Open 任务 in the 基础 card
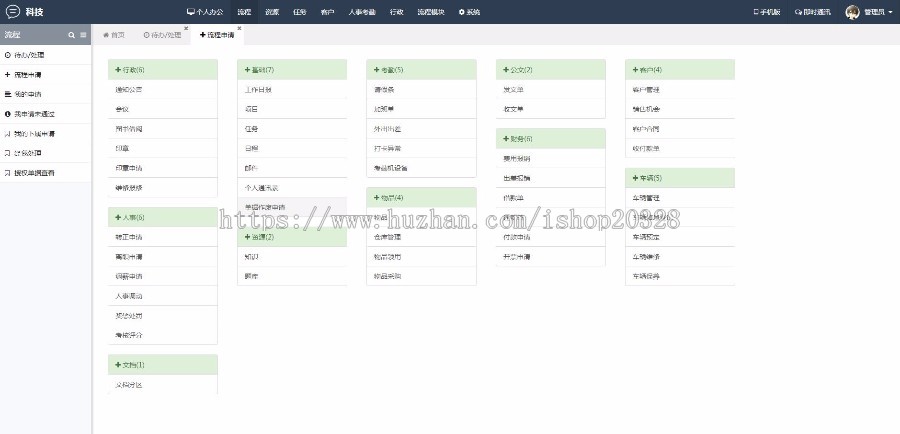Image resolution: width=900 pixels, height=434 pixels. [x=292, y=129]
